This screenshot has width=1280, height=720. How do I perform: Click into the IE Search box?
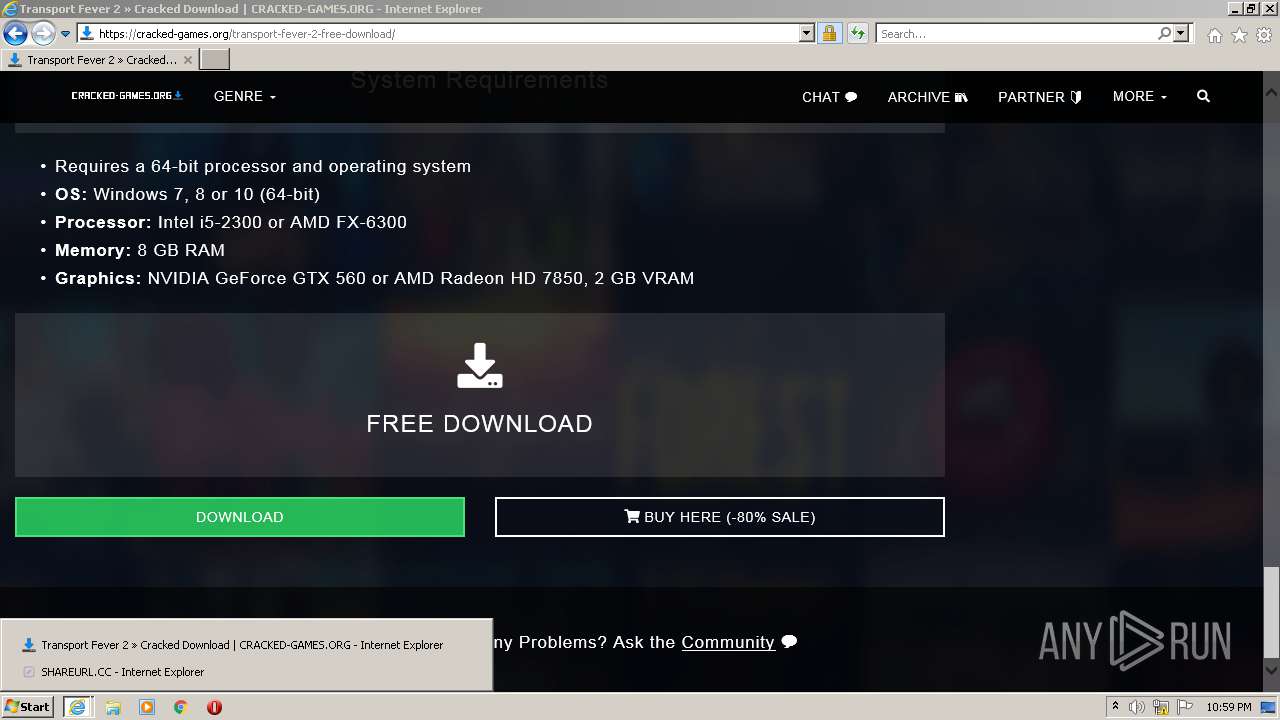tap(1015, 34)
